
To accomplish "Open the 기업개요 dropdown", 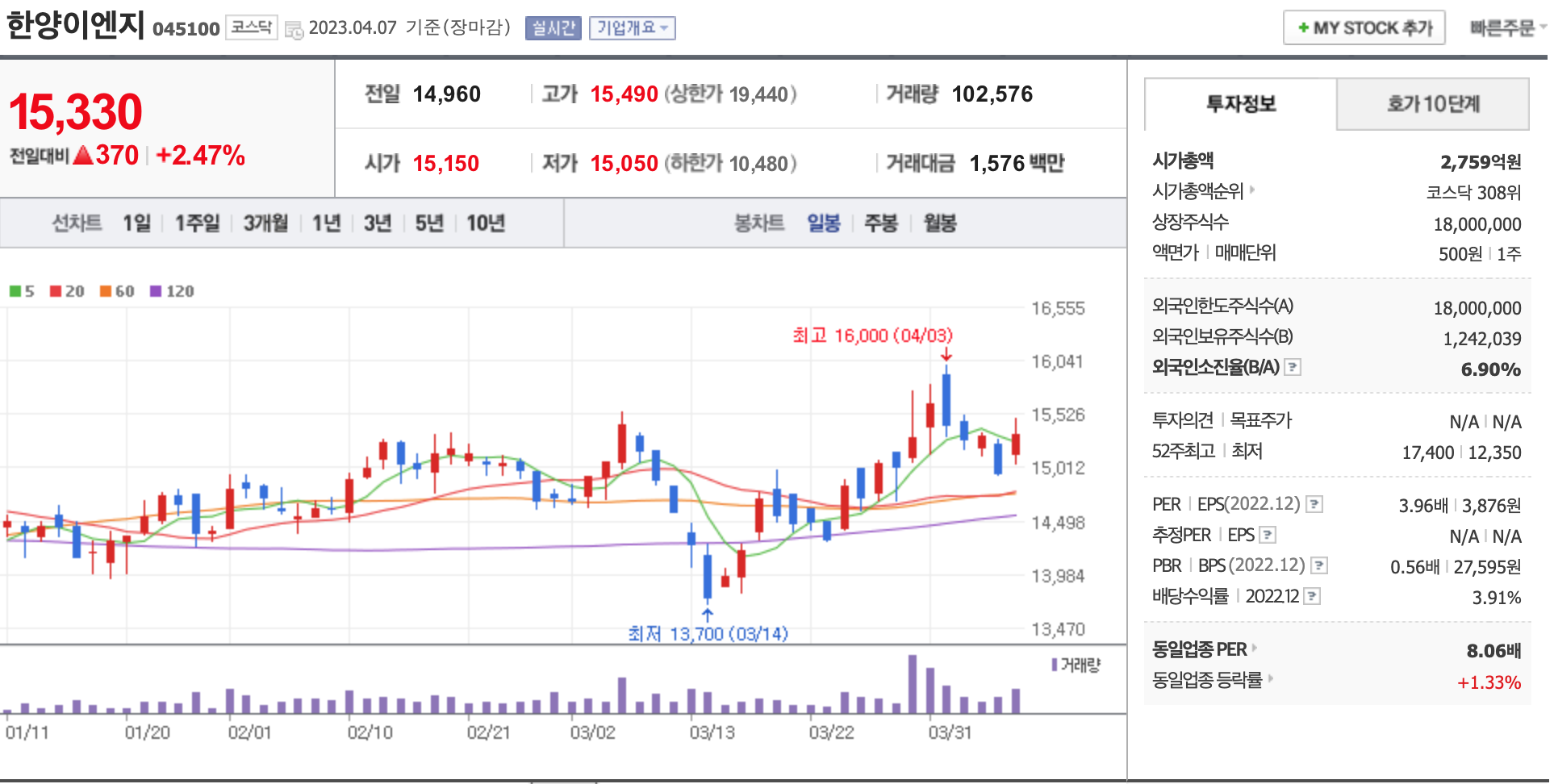I will click(x=632, y=28).
